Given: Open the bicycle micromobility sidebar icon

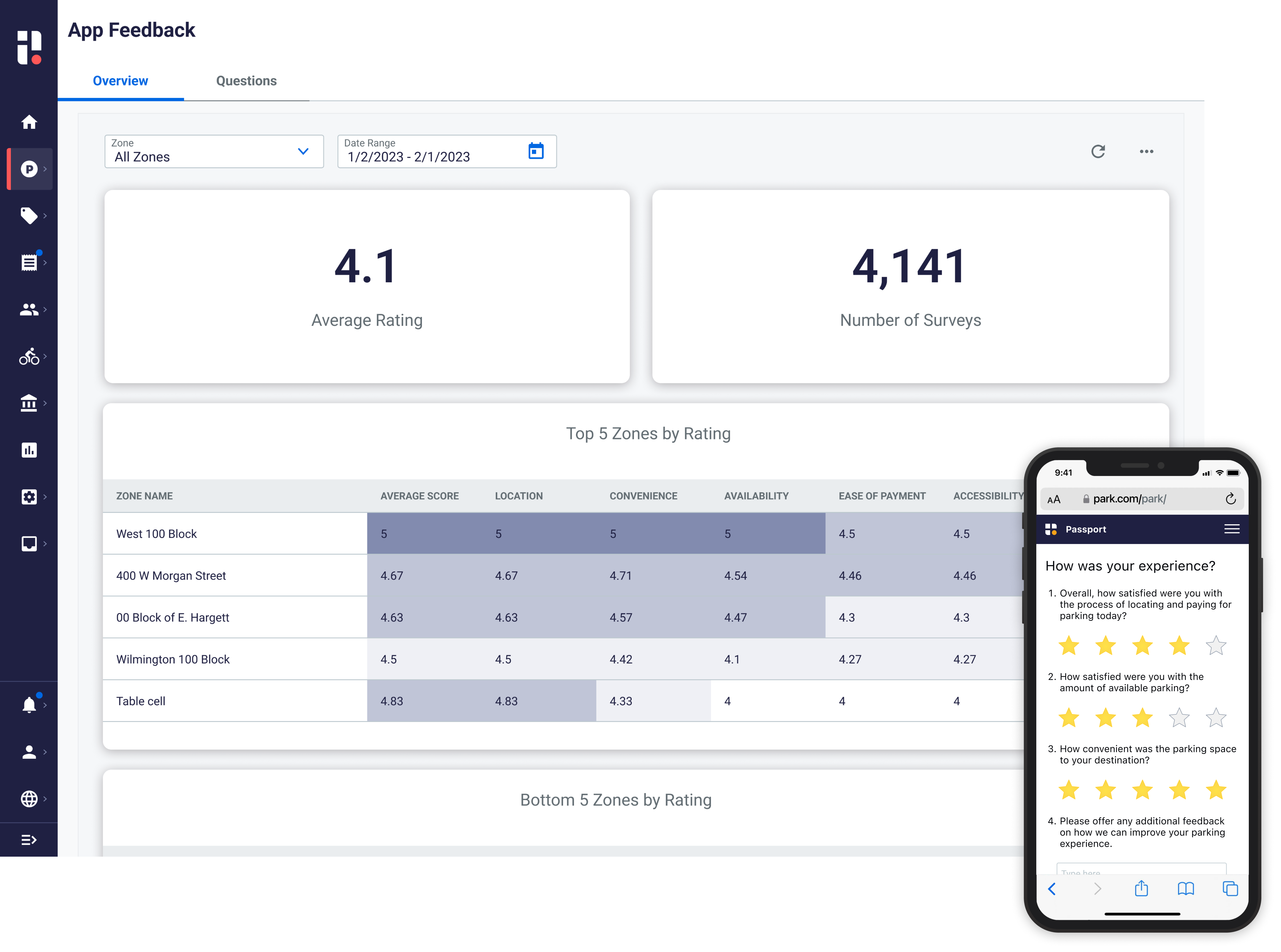Looking at the screenshot, I should 29,356.
